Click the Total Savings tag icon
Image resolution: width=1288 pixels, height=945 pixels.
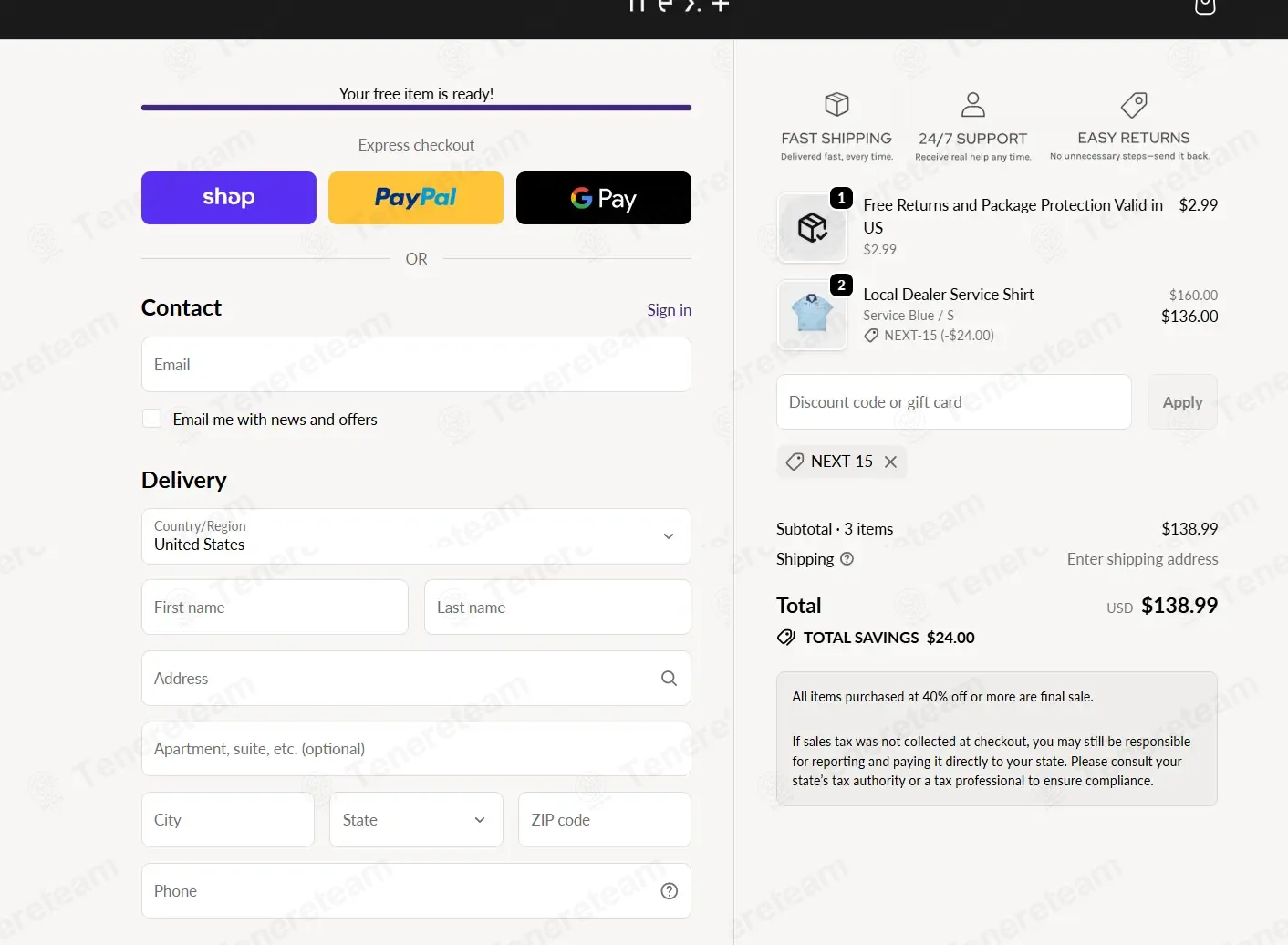point(786,638)
